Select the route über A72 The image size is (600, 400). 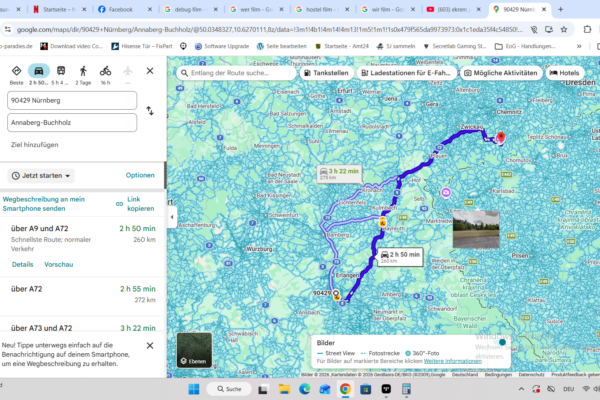pos(82,294)
